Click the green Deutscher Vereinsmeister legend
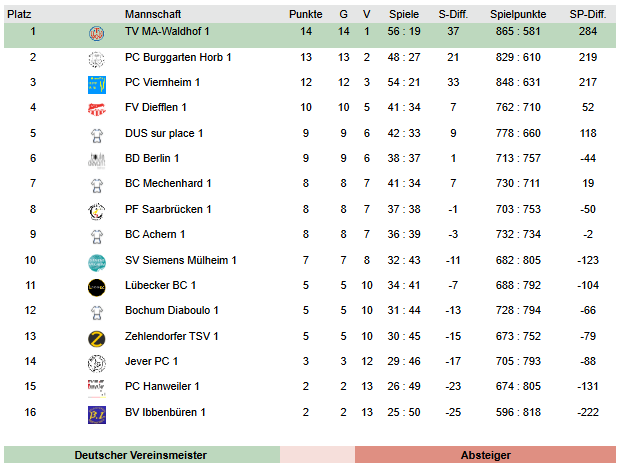627x474 pixels. click(141, 455)
